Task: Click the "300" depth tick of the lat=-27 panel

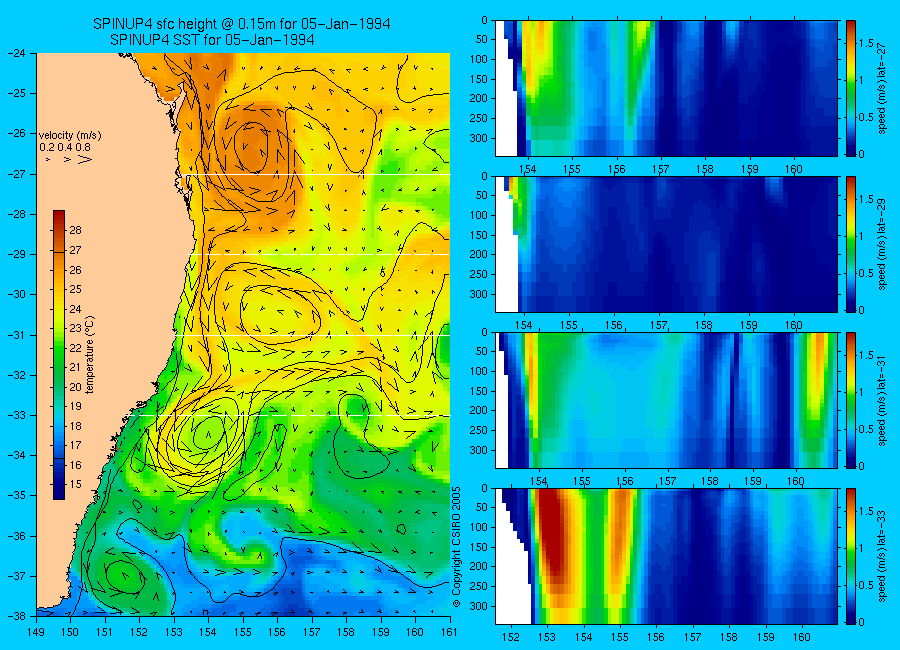Action: (479, 138)
